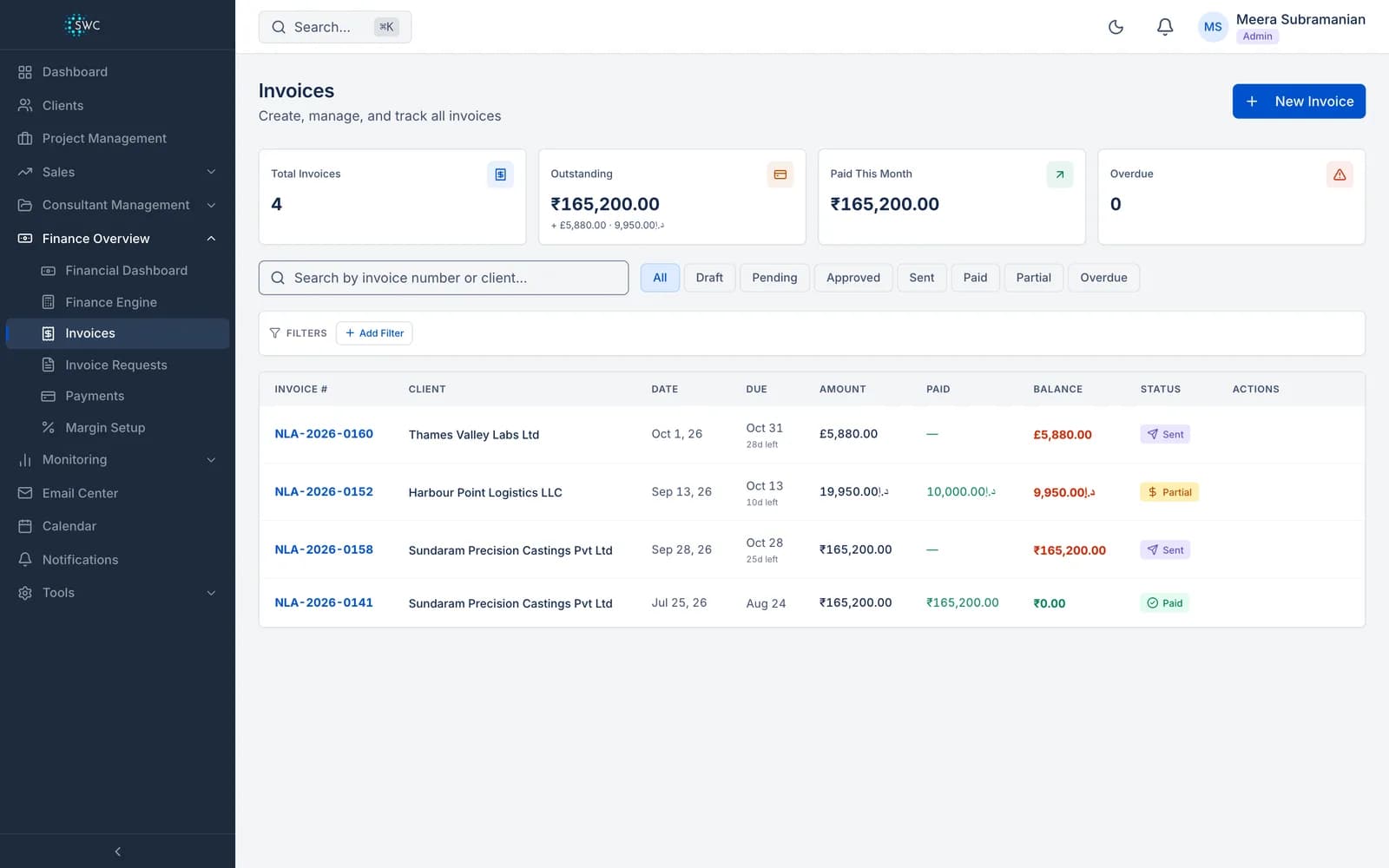The height and width of the screenshot is (868, 1389).
Task: Open invoice NLA-2026-0152 link
Action: 324,492
